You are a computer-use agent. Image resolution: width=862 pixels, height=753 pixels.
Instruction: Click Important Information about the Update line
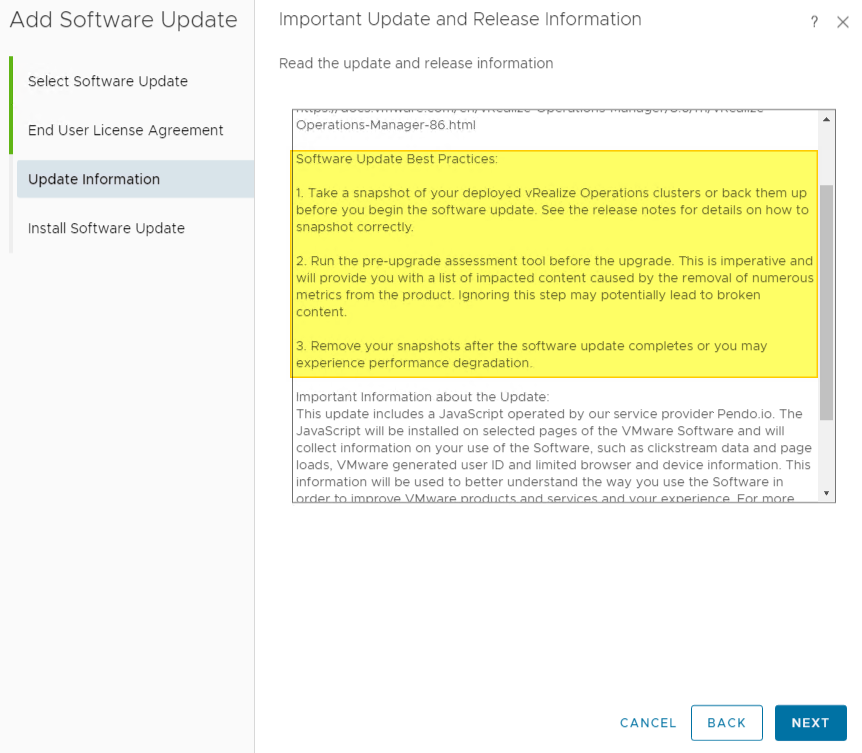(423, 397)
